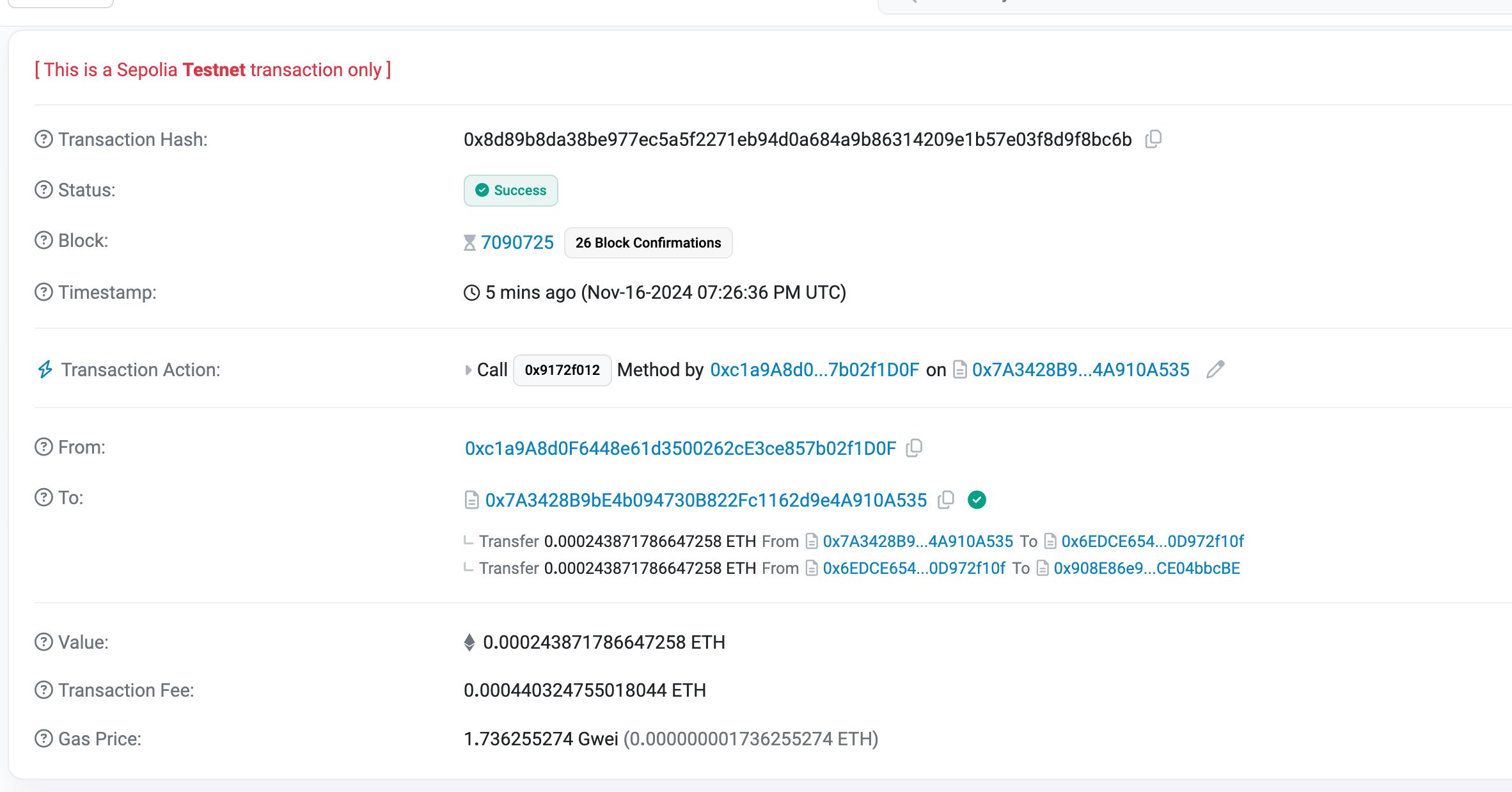Click help icon next to Transaction Fee
Image resolution: width=1512 pixels, height=792 pixels.
tap(43, 690)
